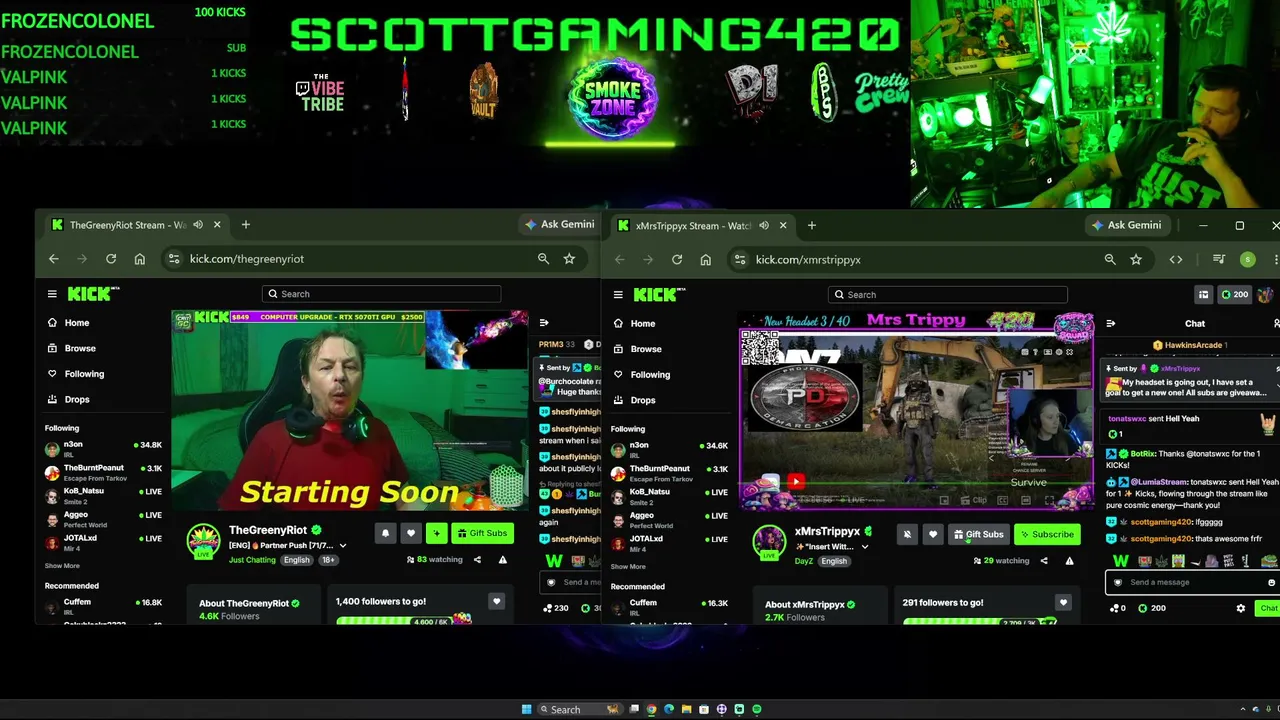The image size is (1280, 720).
Task: Mute the TheGreenyRiot Stream browser tab
Action: click(198, 225)
